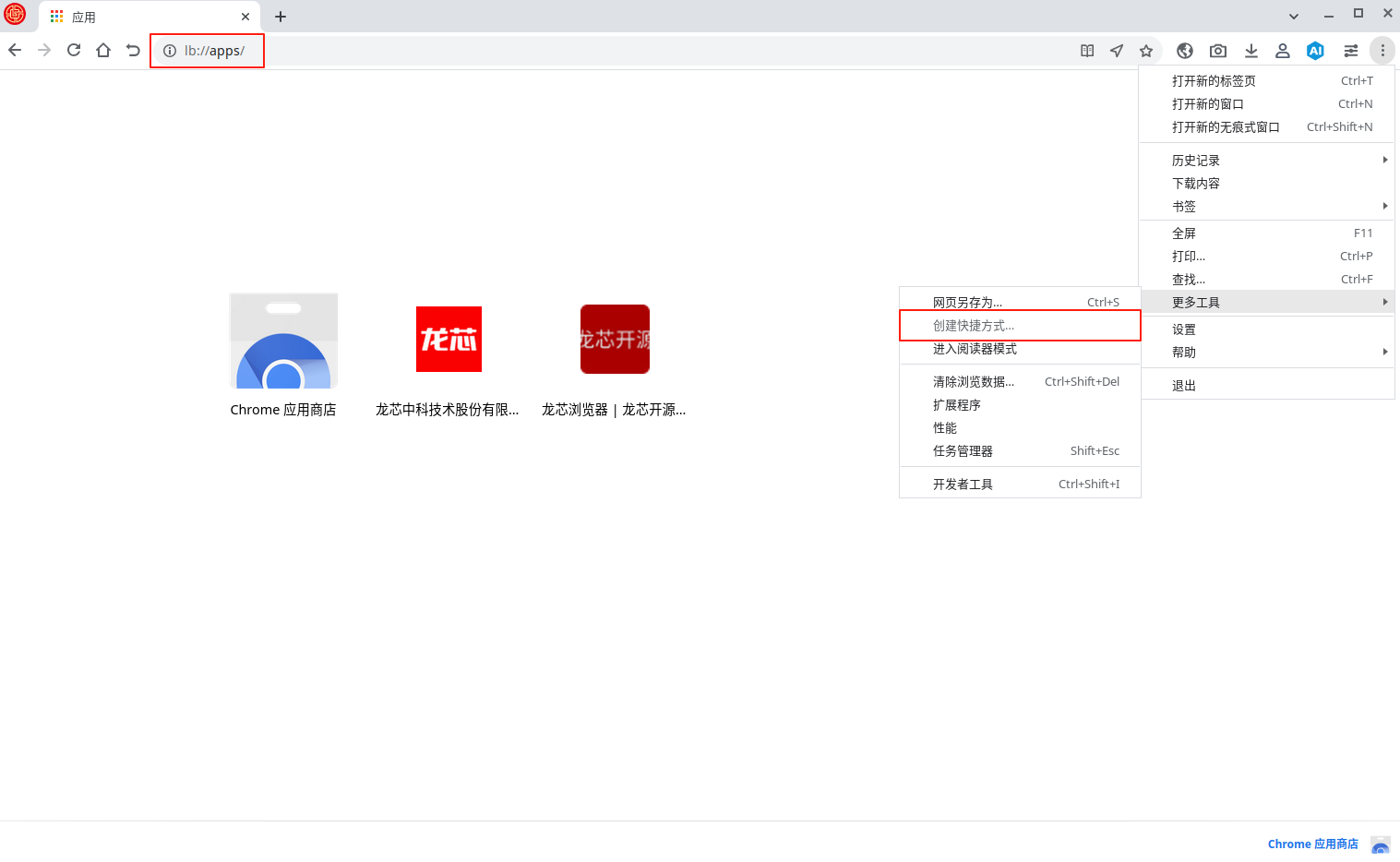Expand 更多工具 submenu

click(1268, 303)
